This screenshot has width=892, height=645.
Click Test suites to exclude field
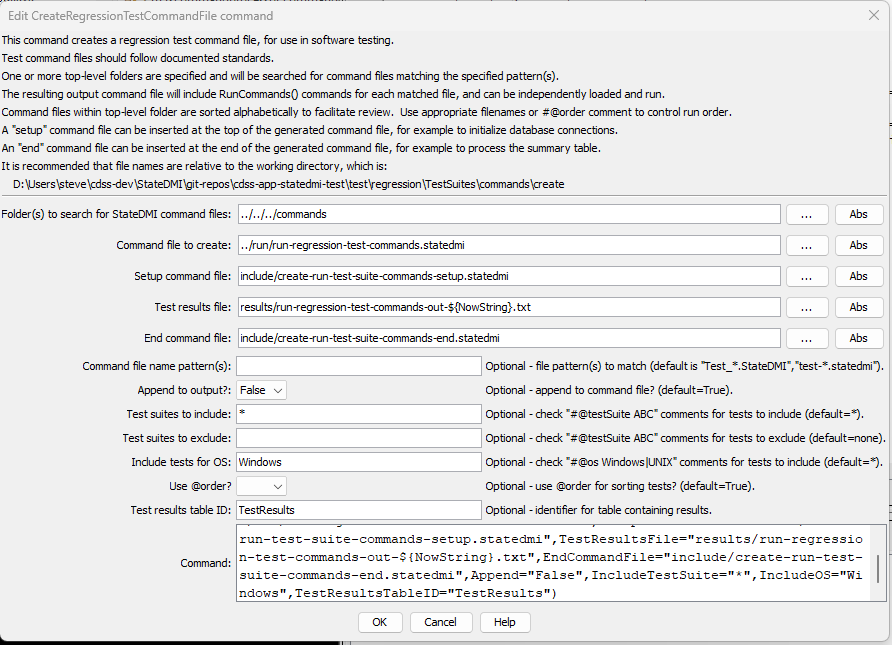click(x=359, y=438)
